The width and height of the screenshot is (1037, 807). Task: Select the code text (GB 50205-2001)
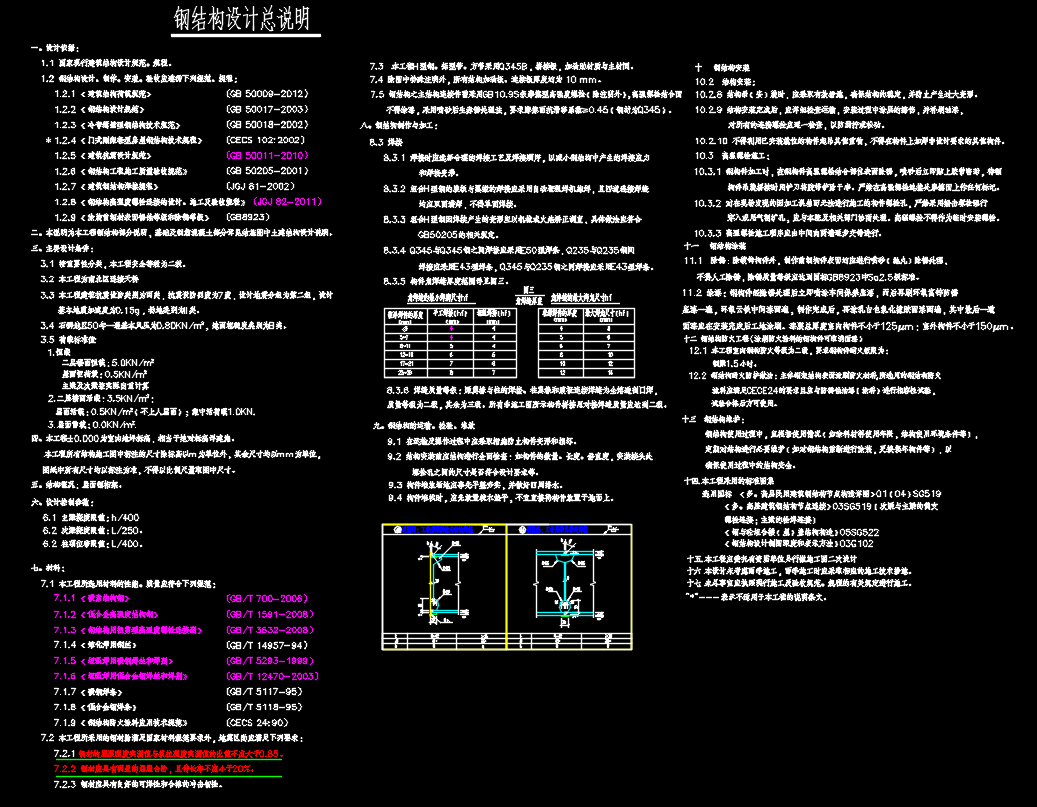(x=267, y=171)
